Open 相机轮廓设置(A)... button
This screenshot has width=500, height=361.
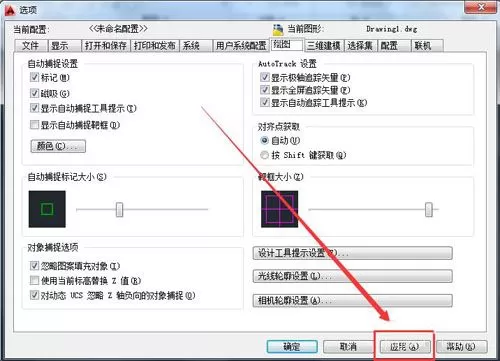tap(353, 300)
